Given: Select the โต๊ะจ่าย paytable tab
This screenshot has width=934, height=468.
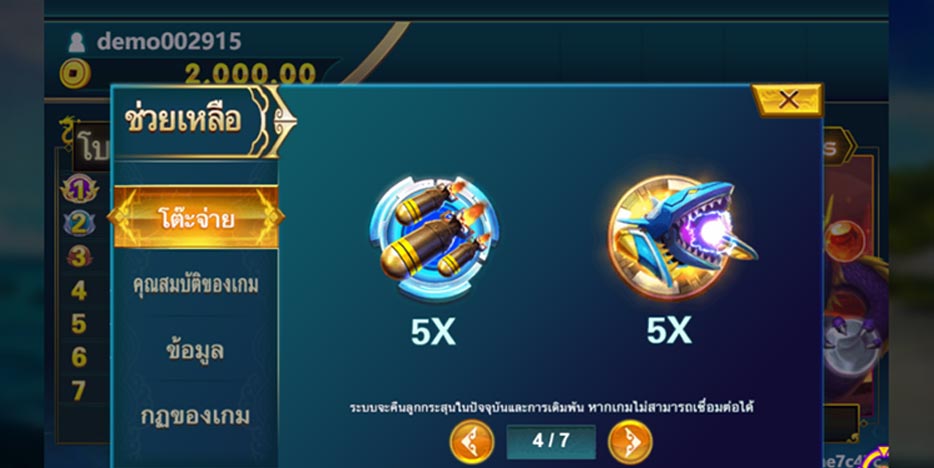Looking at the screenshot, I should 195,217.
